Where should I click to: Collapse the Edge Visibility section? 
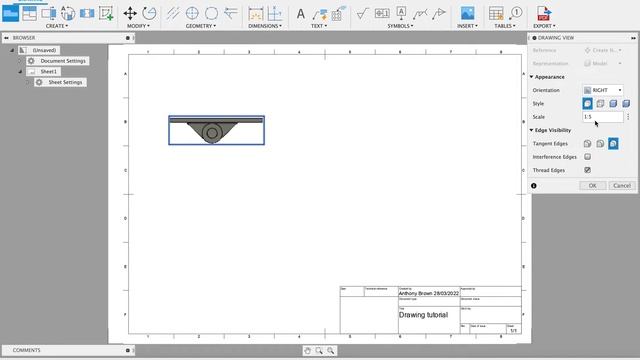pyautogui.click(x=531, y=130)
